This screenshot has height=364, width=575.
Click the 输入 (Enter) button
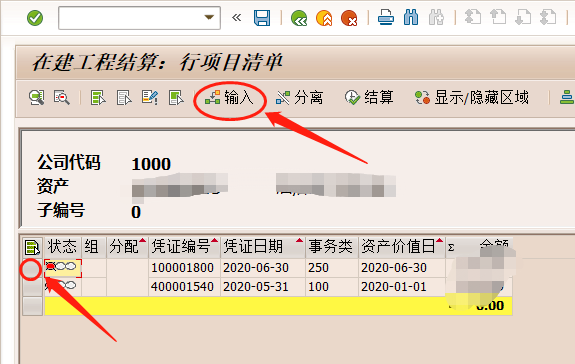(x=229, y=98)
